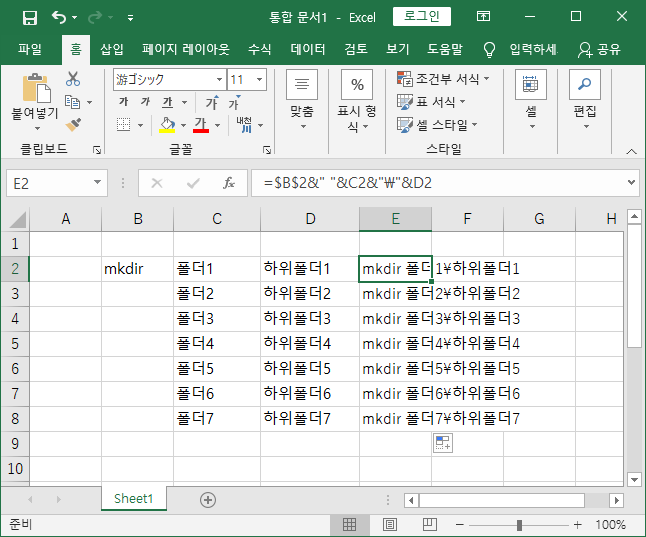646x537 pixels.
Task: Open fill color dropdown arrow
Action: tap(183, 125)
